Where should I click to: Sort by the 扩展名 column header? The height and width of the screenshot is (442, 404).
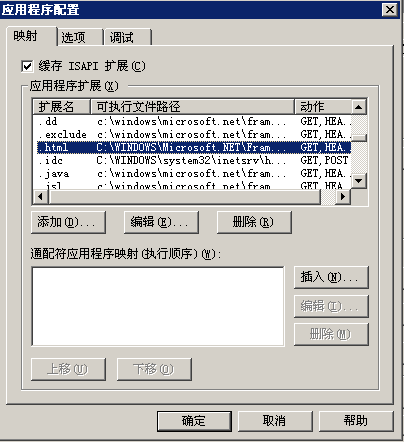coord(62,107)
